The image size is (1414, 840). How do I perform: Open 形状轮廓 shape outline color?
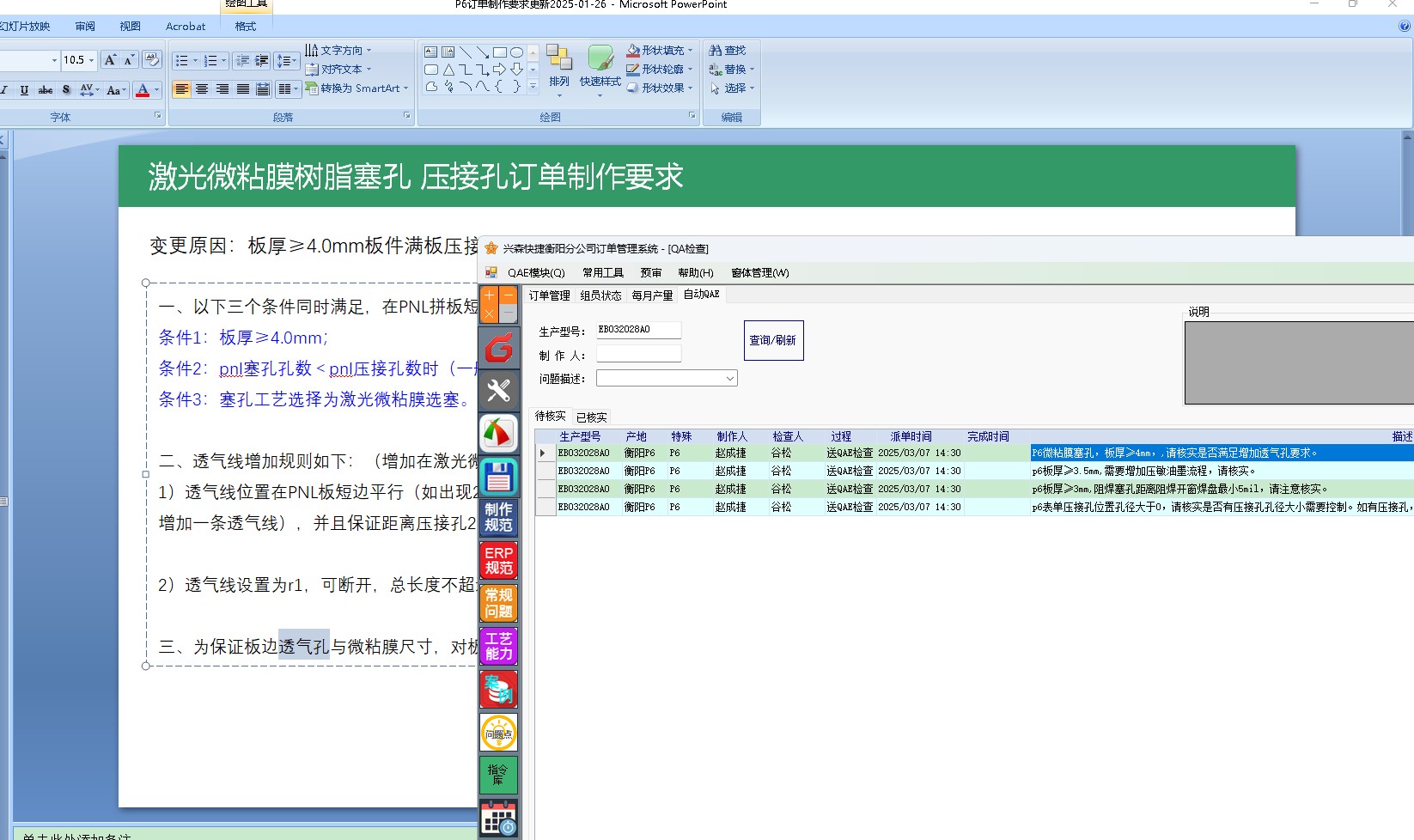(x=660, y=70)
